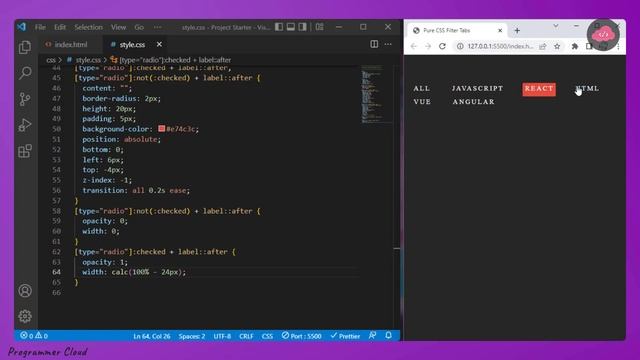Open the #e74c3c color swatch picker
Image resolution: width=640 pixels, height=360 pixels.
point(162,129)
